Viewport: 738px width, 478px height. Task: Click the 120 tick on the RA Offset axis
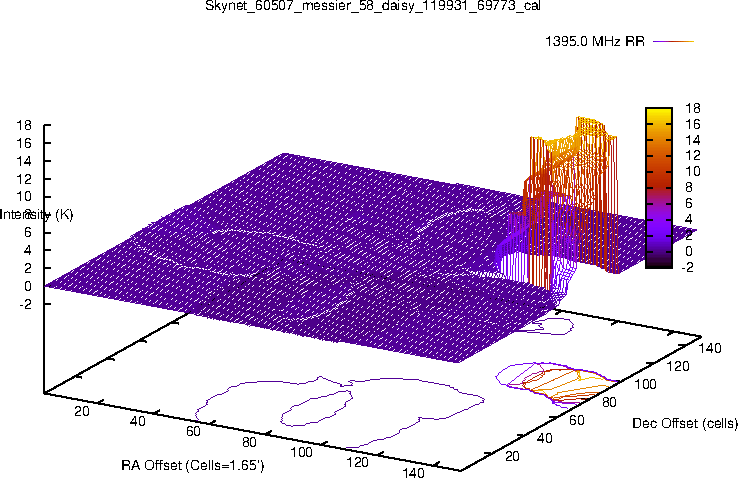click(358, 462)
